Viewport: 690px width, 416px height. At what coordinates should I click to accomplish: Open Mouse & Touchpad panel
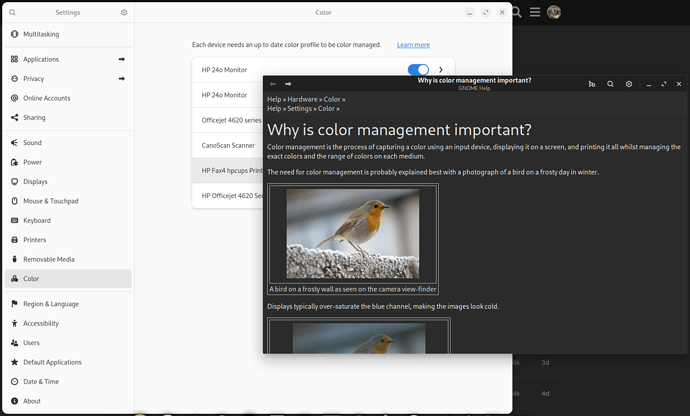pos(68,201)
